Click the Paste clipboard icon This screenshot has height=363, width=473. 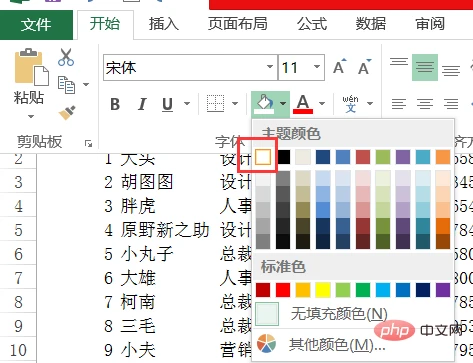pos(31,67)
